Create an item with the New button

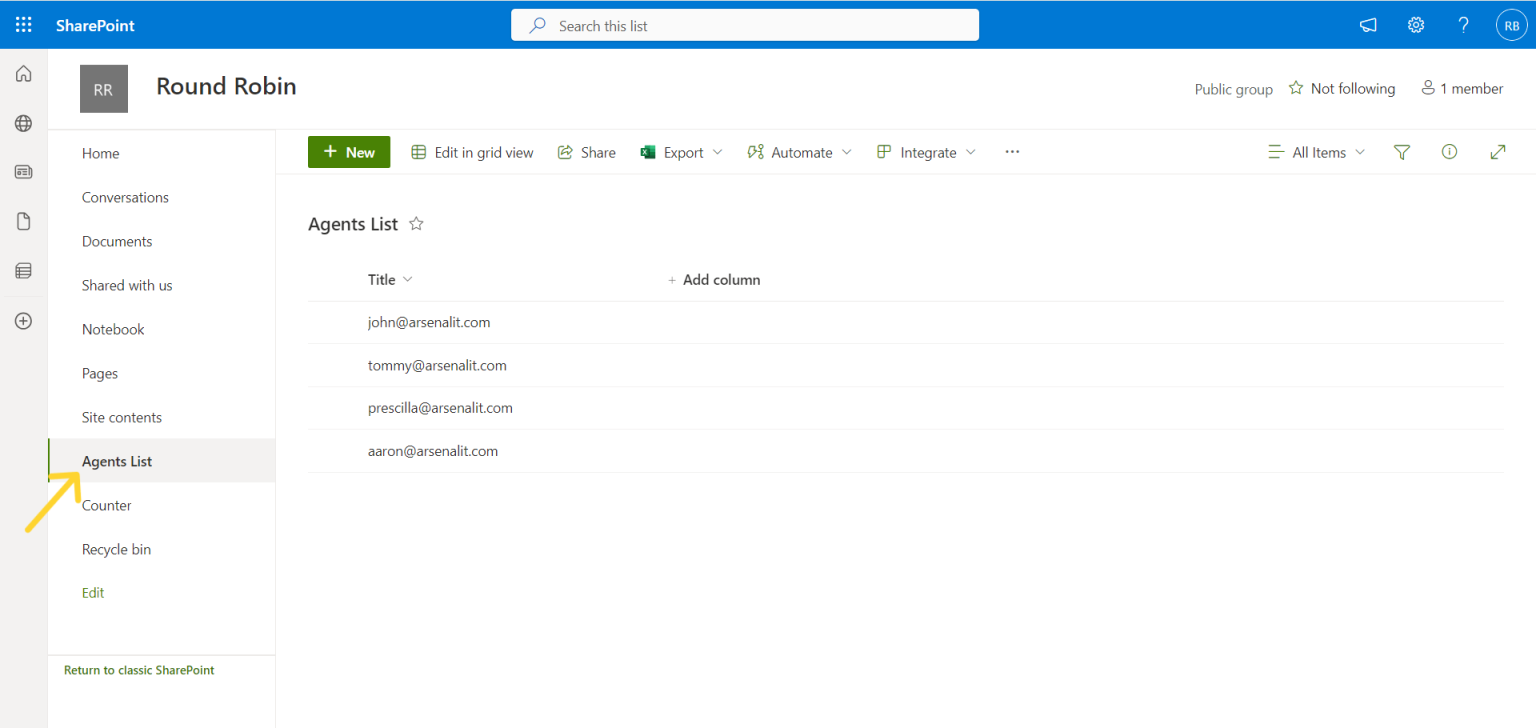pos(348,151)
